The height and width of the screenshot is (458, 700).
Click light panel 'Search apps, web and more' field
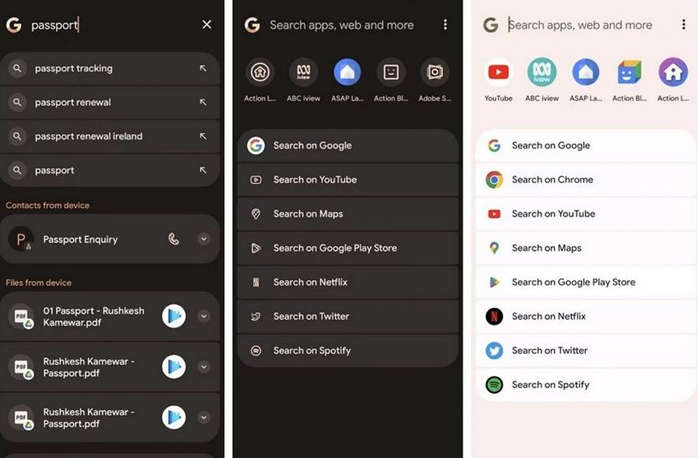pyautogui.click(x=580, y=25)
